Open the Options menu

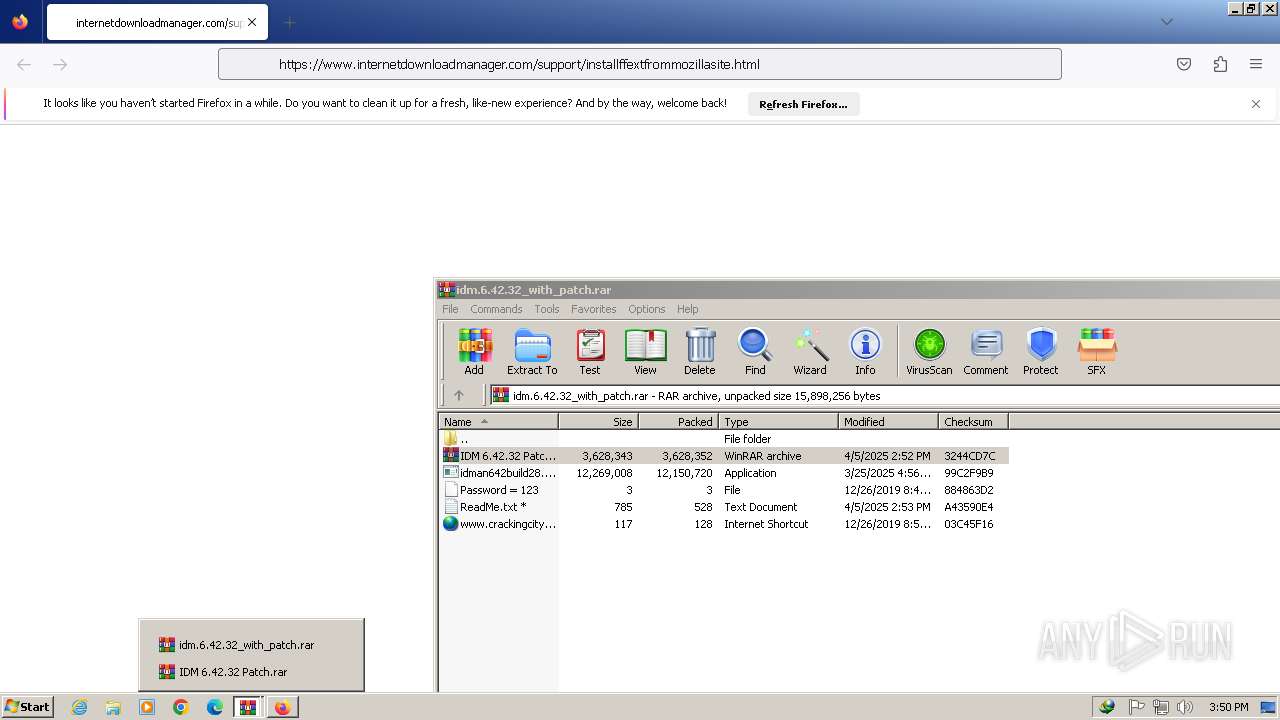[x=646, y=309]
